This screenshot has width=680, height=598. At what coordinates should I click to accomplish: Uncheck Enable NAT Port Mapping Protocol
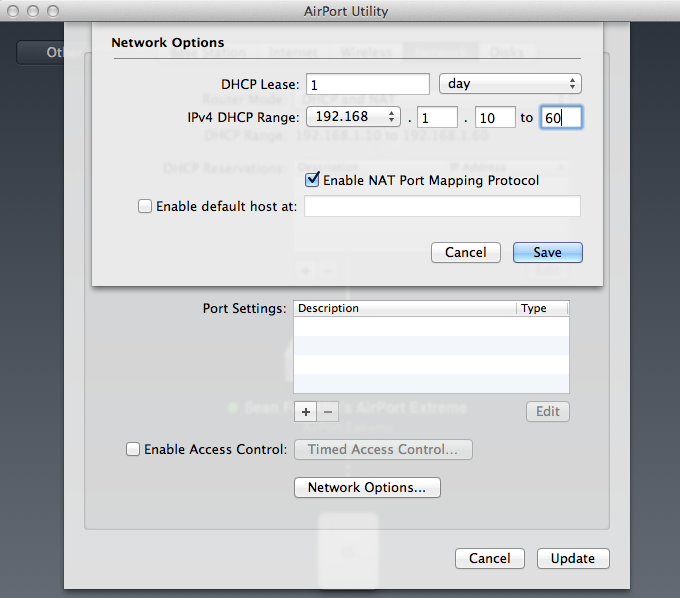[312, 180]
